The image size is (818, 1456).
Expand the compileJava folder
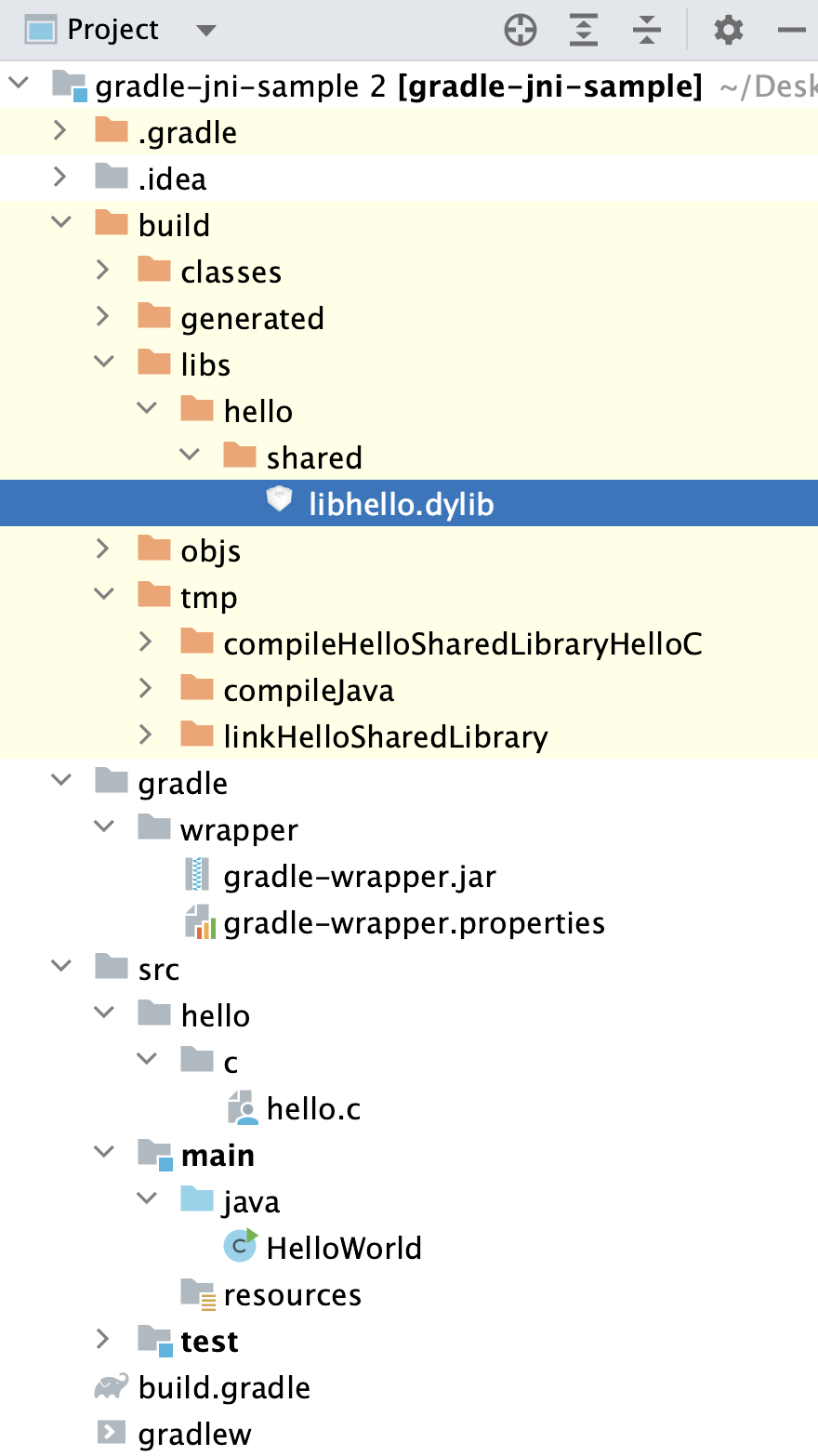(x=146, y=688)
